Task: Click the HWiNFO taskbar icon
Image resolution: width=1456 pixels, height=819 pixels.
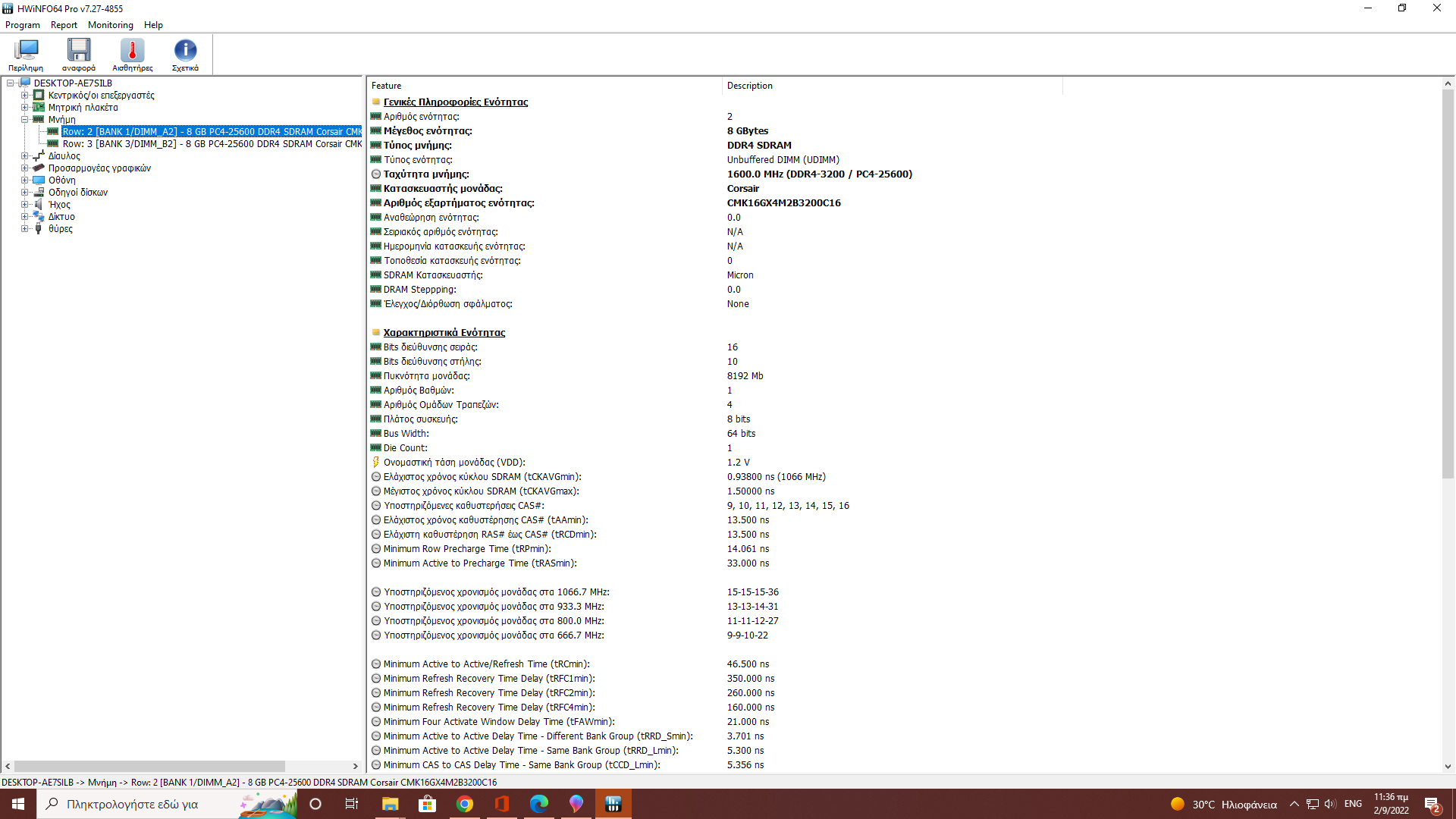Action: click(x=613, y=804)
